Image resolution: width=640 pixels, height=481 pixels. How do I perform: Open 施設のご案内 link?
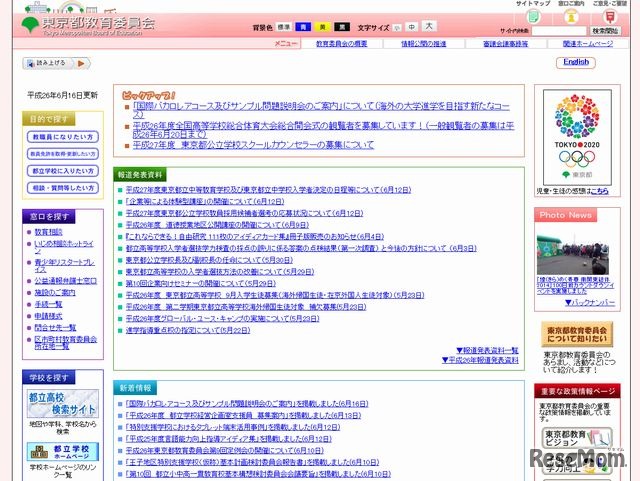(x=55, y=293)
